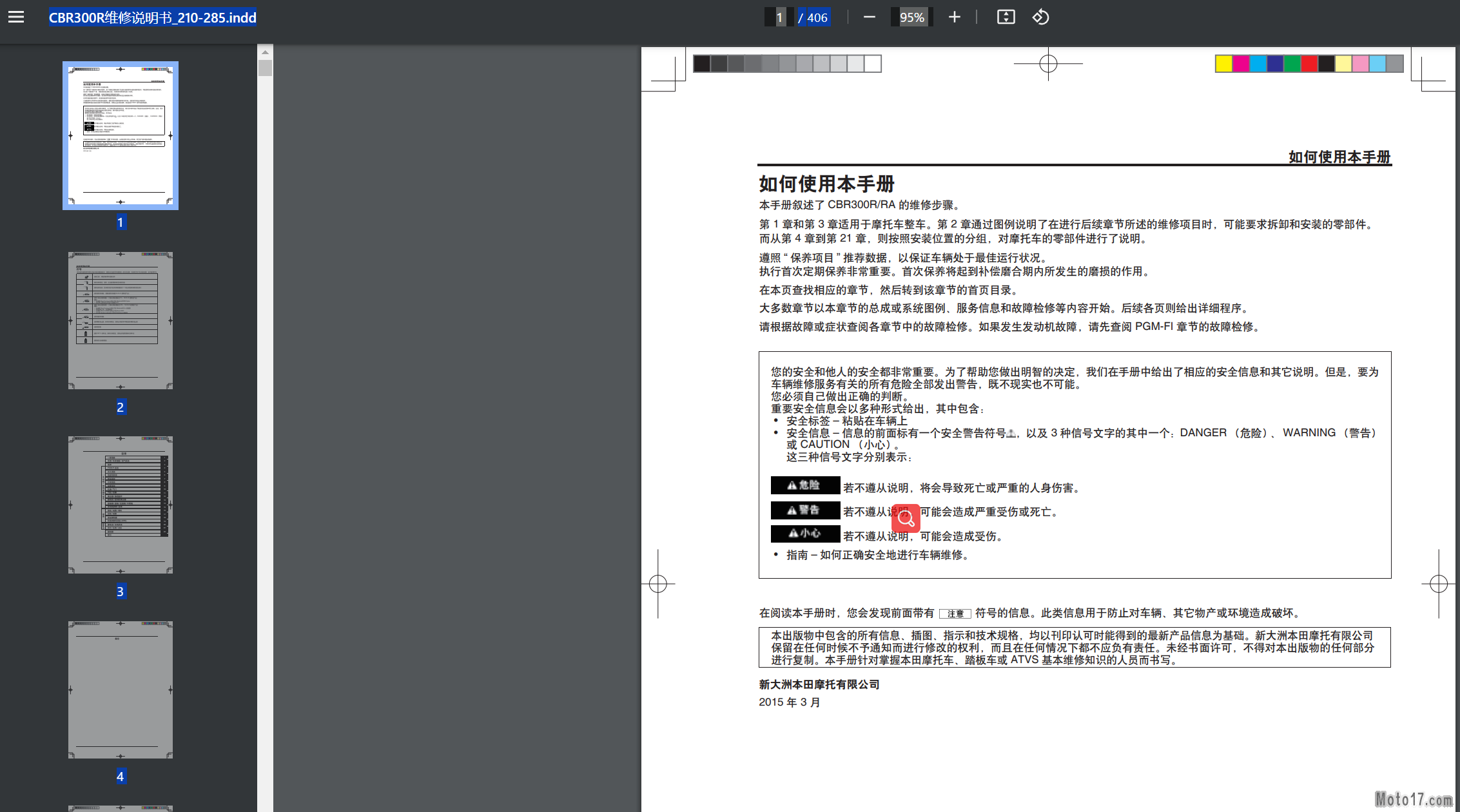Click the fit to page icon
The width and height of the screenshot is (1460, 812).
click(1006, 17)
